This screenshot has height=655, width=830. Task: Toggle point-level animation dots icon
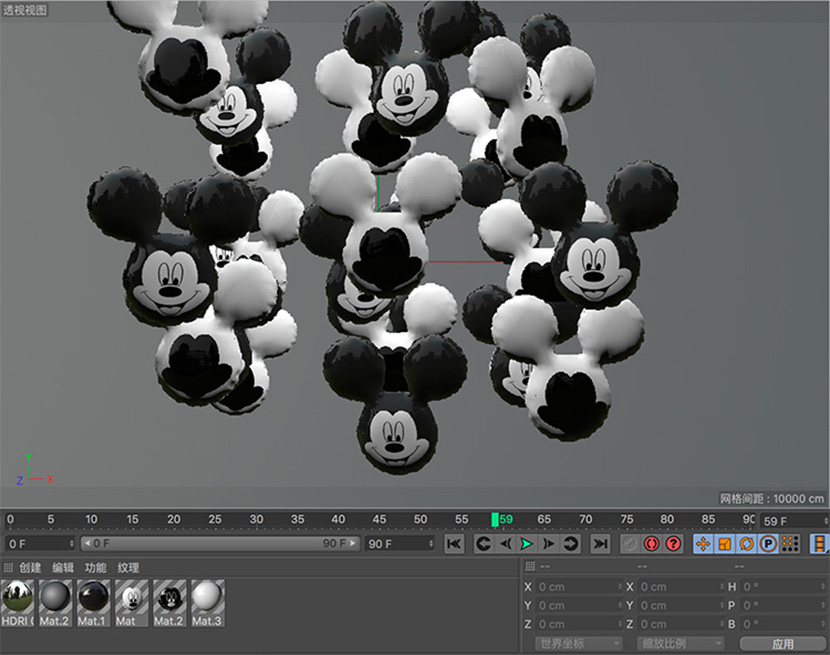(790, 544)
